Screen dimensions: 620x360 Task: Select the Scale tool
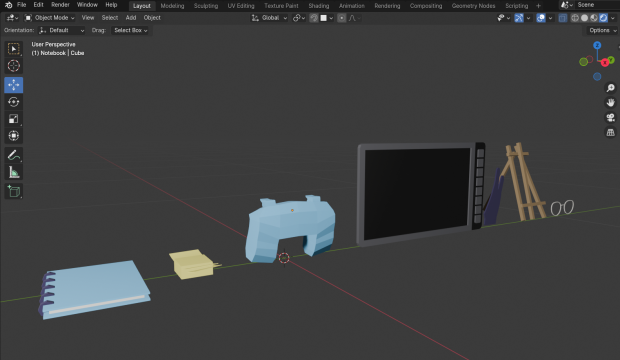click(x=13, y=119)
